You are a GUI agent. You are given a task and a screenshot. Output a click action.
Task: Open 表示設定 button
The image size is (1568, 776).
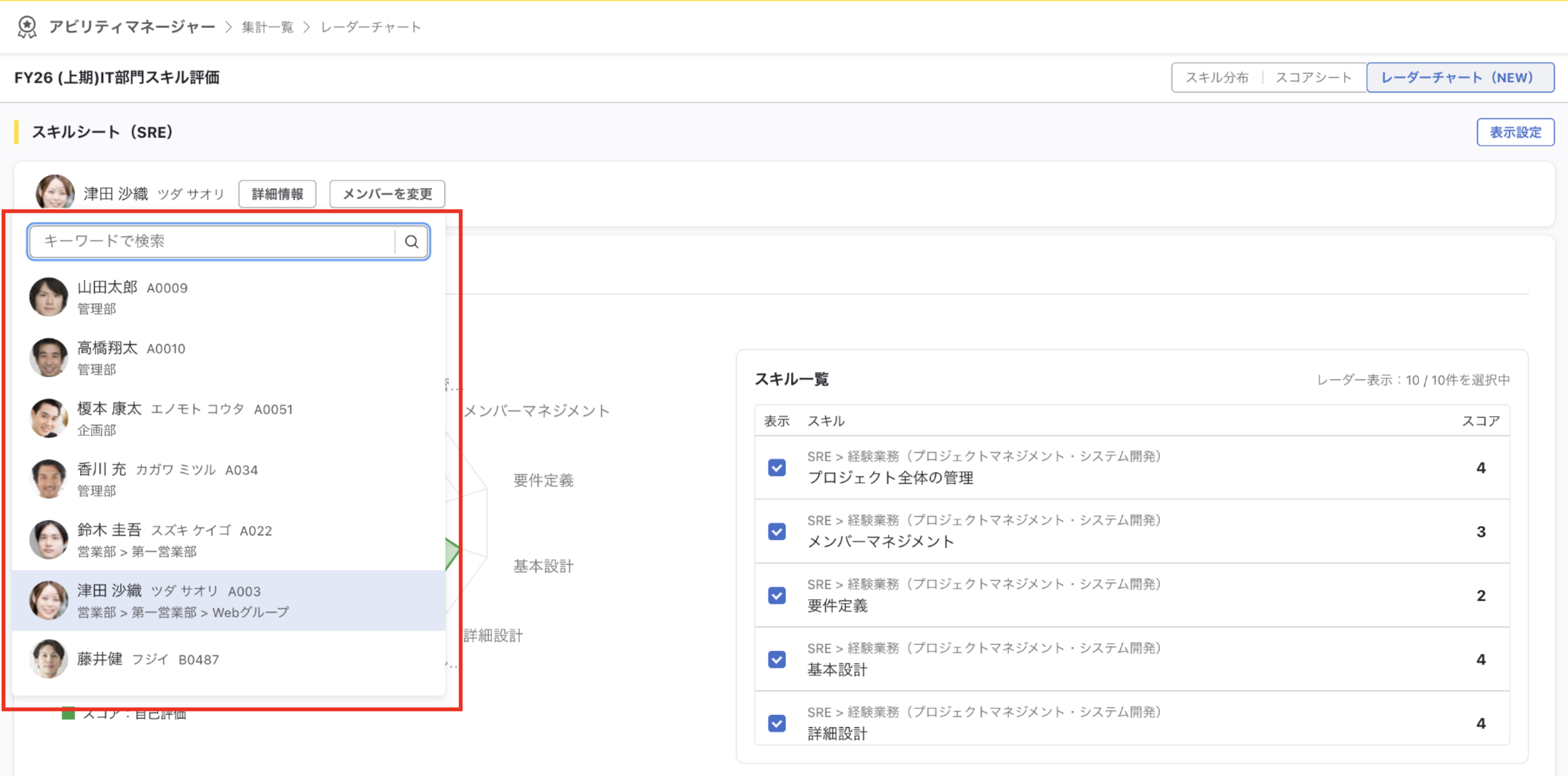pos(1515,132)
